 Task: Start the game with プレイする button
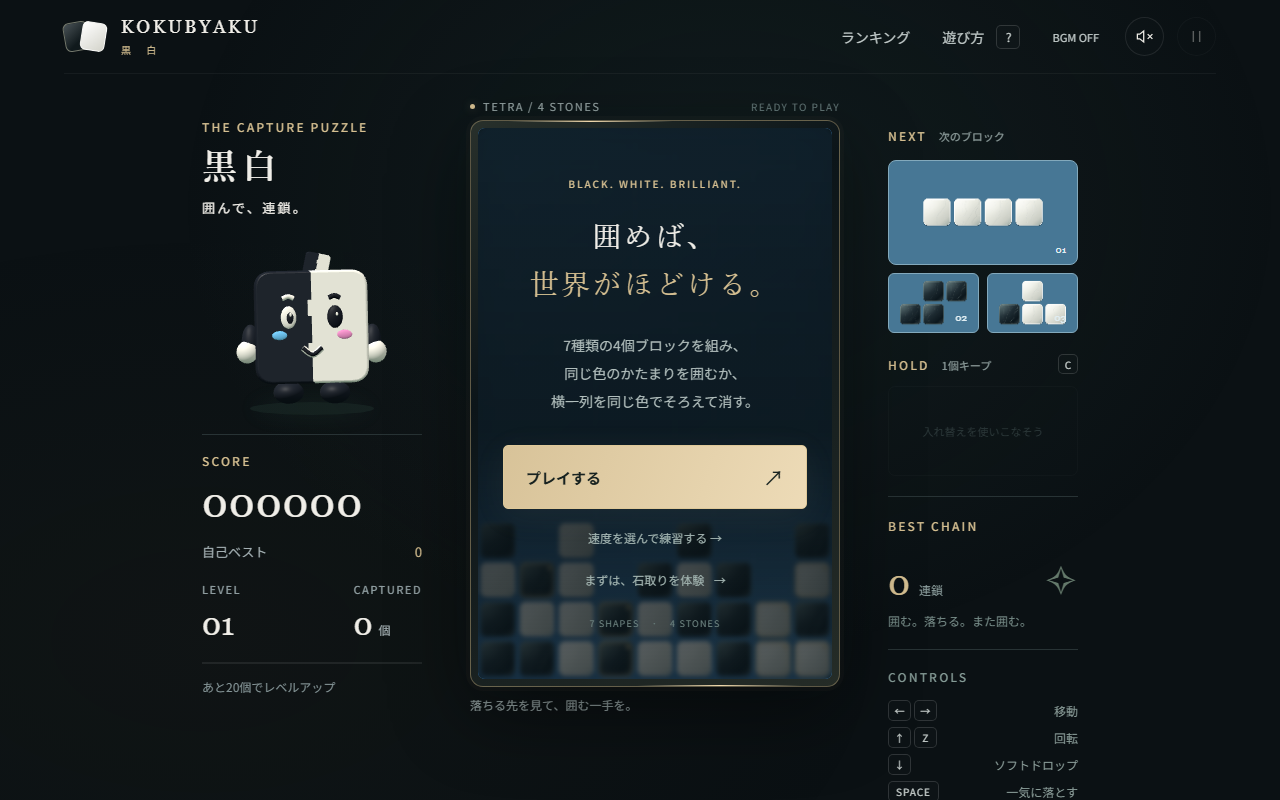[x=655, y=477]
